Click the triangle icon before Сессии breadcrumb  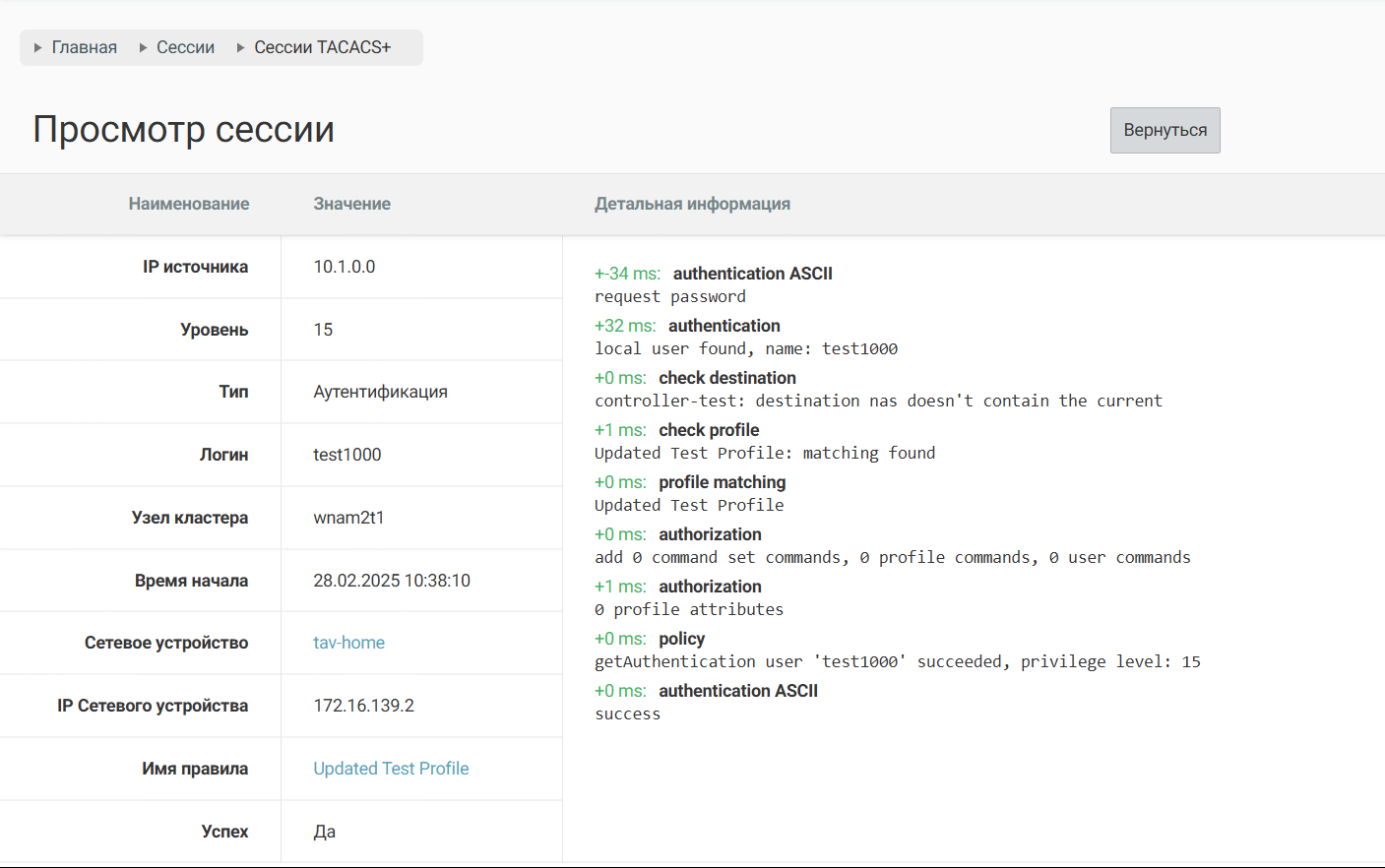[143, 47]
